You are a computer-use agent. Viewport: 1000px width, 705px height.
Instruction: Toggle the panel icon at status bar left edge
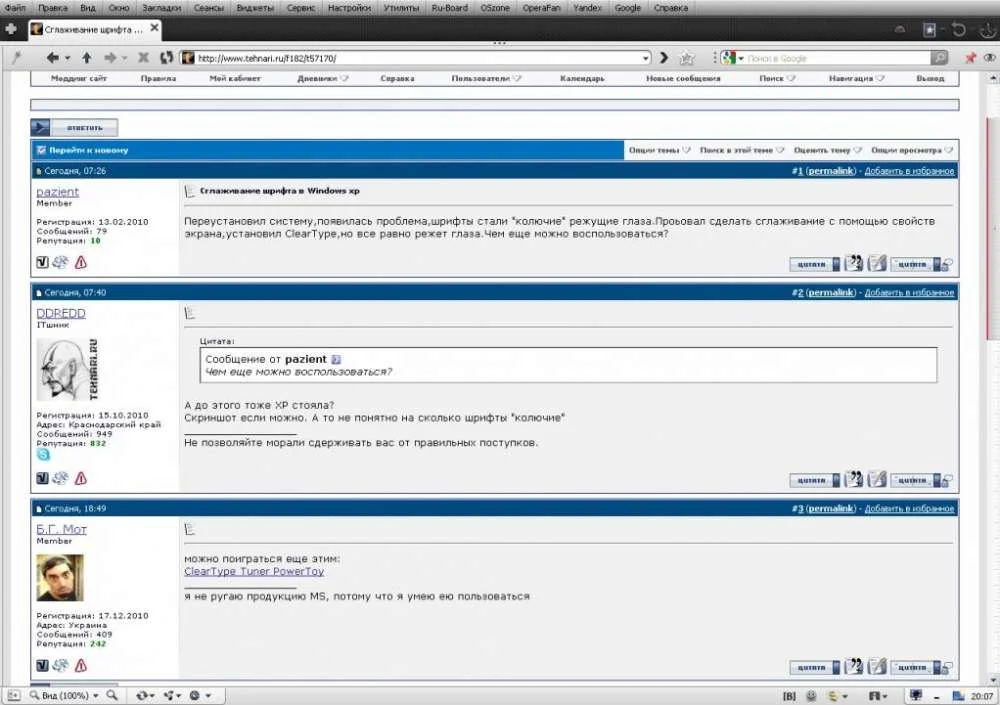[x=13, y=695]
